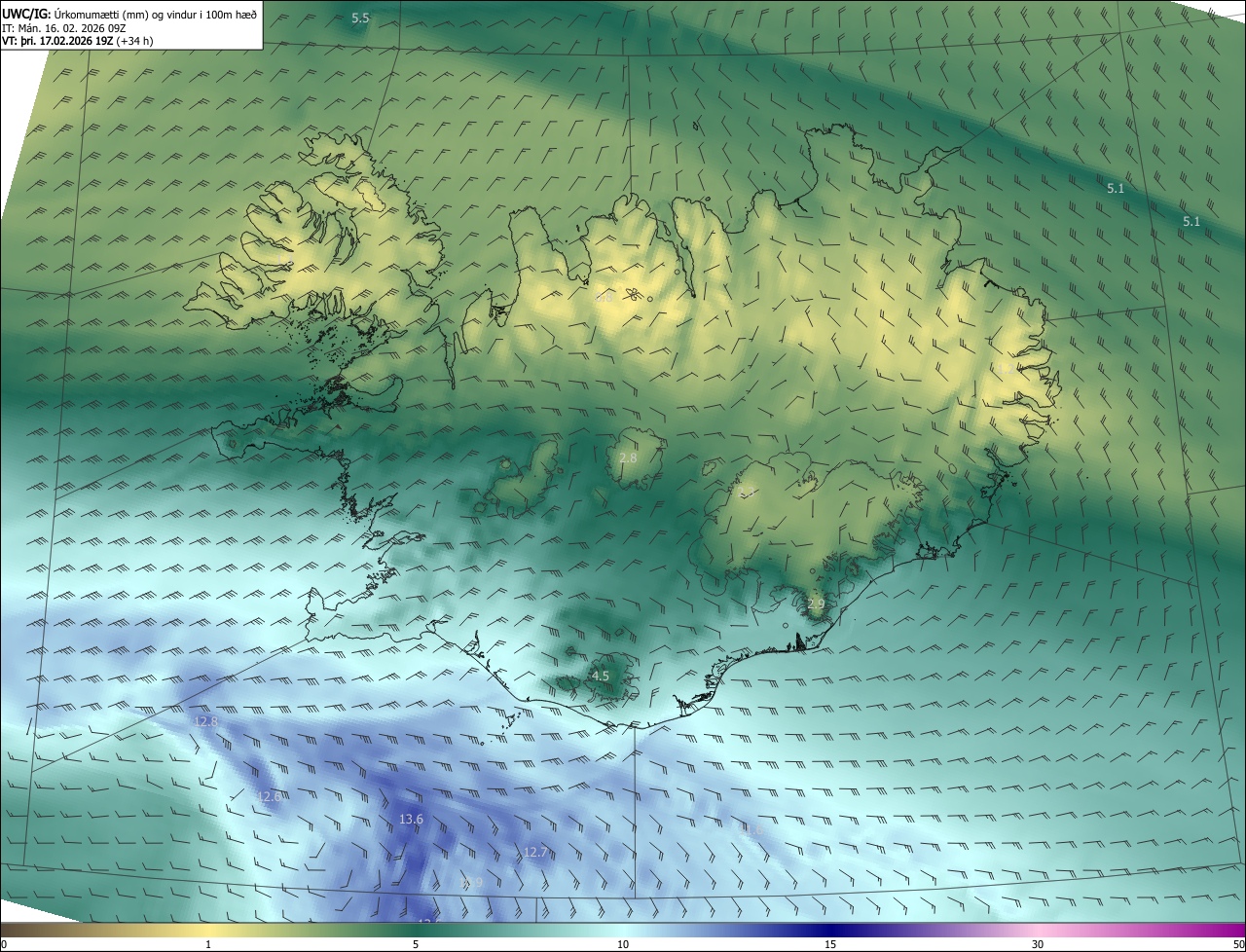Click the 0.8 value label
Screen dimensions: 1246x952
click(605, 297)
